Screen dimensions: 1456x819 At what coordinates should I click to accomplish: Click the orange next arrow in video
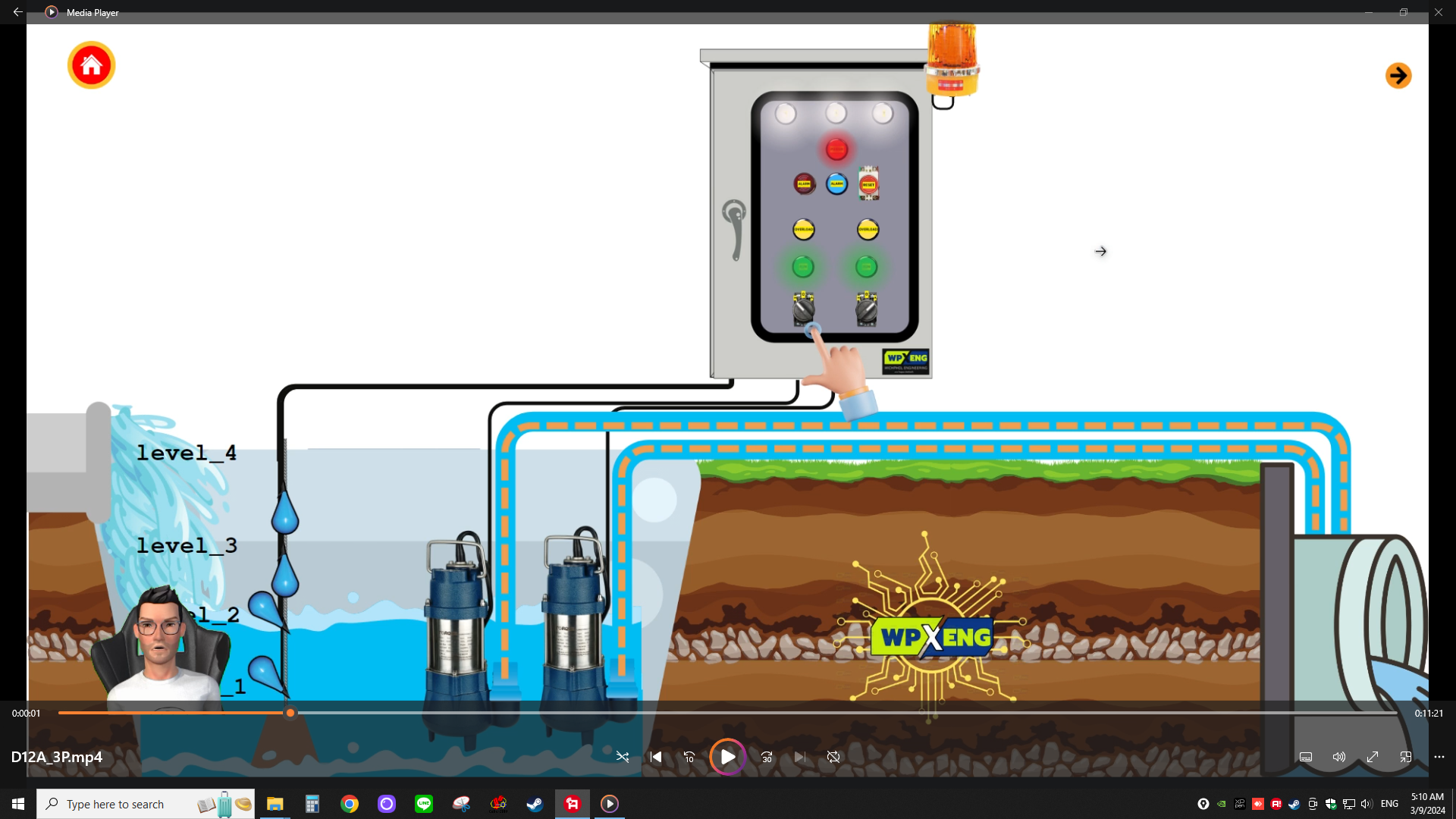coord(1398,76)
